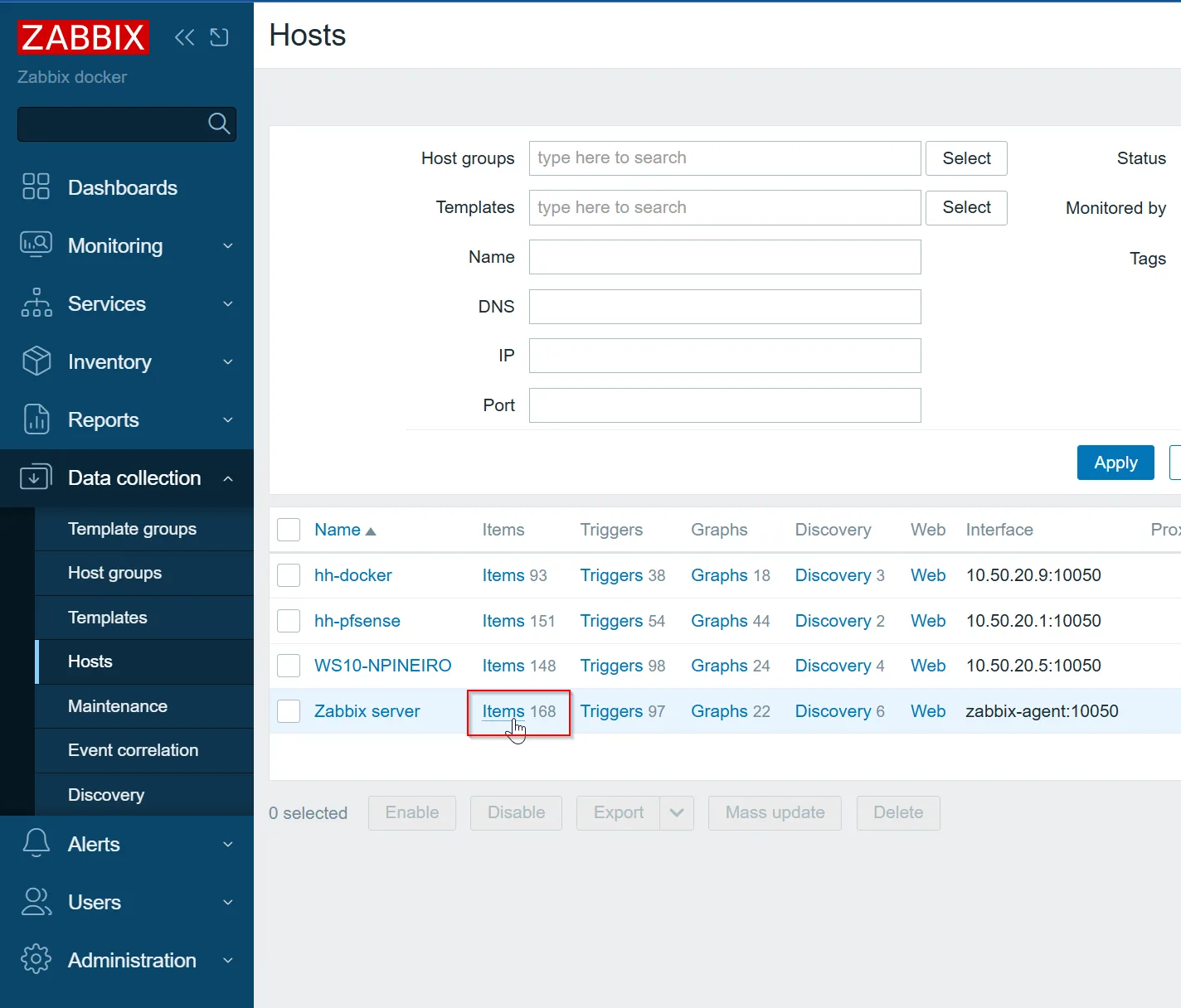This screenshot has height=1008, width=1181.
Task: Click the hide sidebar icon beside the collapse arrows
Action: pyautogui.click(x=219, y=37)
